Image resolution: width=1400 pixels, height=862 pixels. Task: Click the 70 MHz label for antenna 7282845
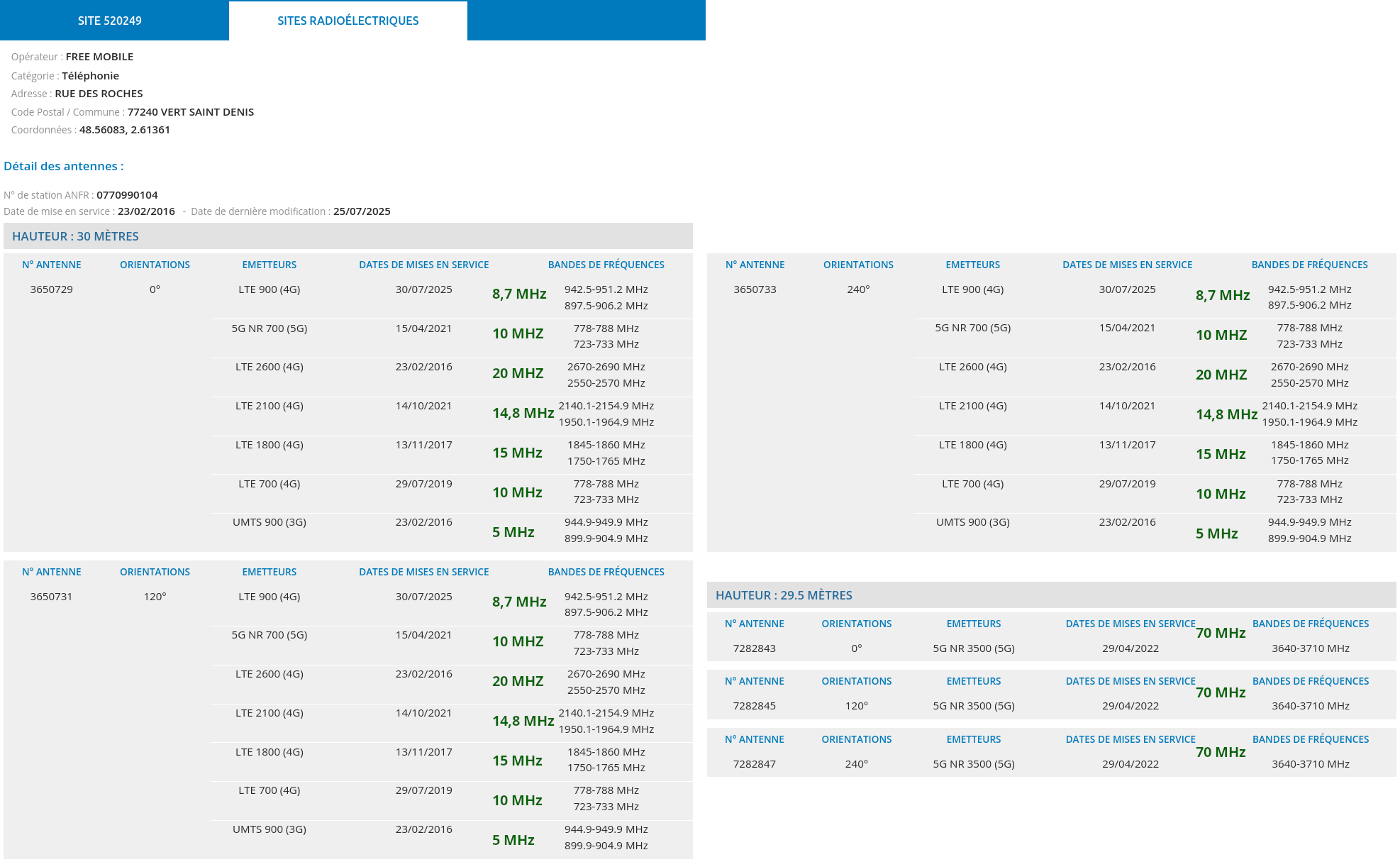(1221, 692)
